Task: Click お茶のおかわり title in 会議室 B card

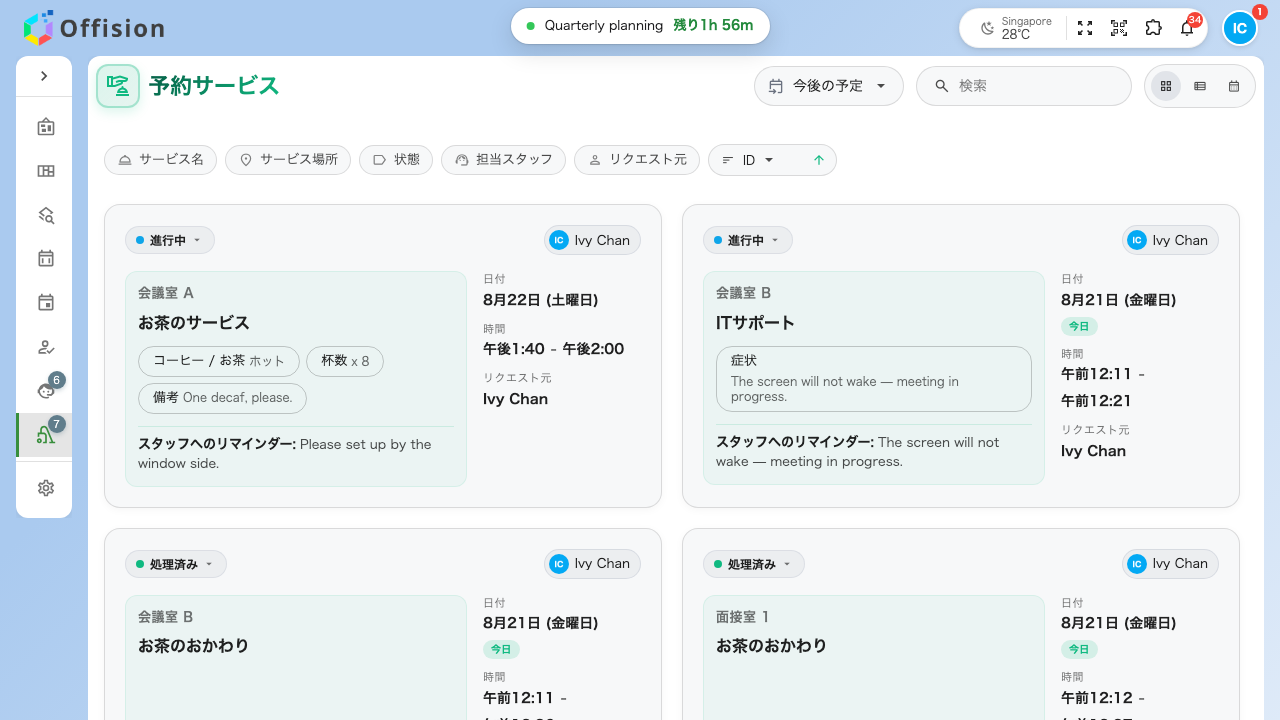Action: [193, 646]
